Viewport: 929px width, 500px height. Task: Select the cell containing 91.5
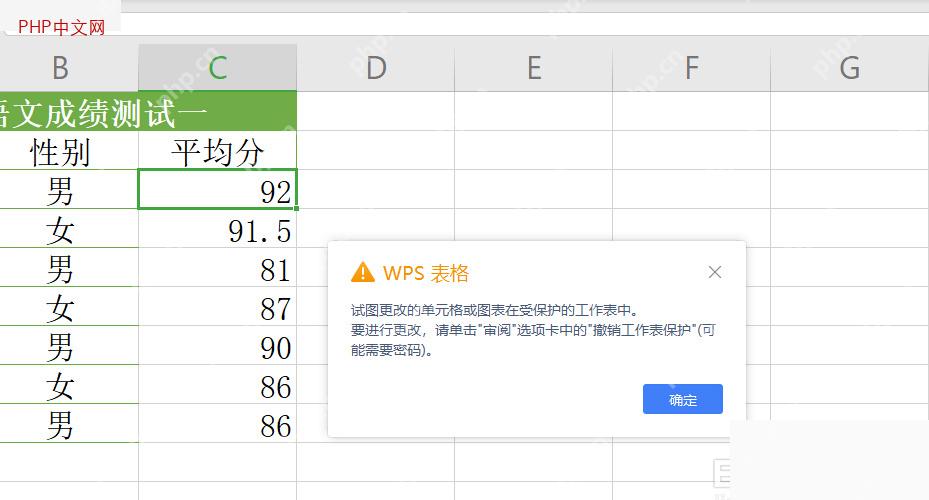pos(217,229)
